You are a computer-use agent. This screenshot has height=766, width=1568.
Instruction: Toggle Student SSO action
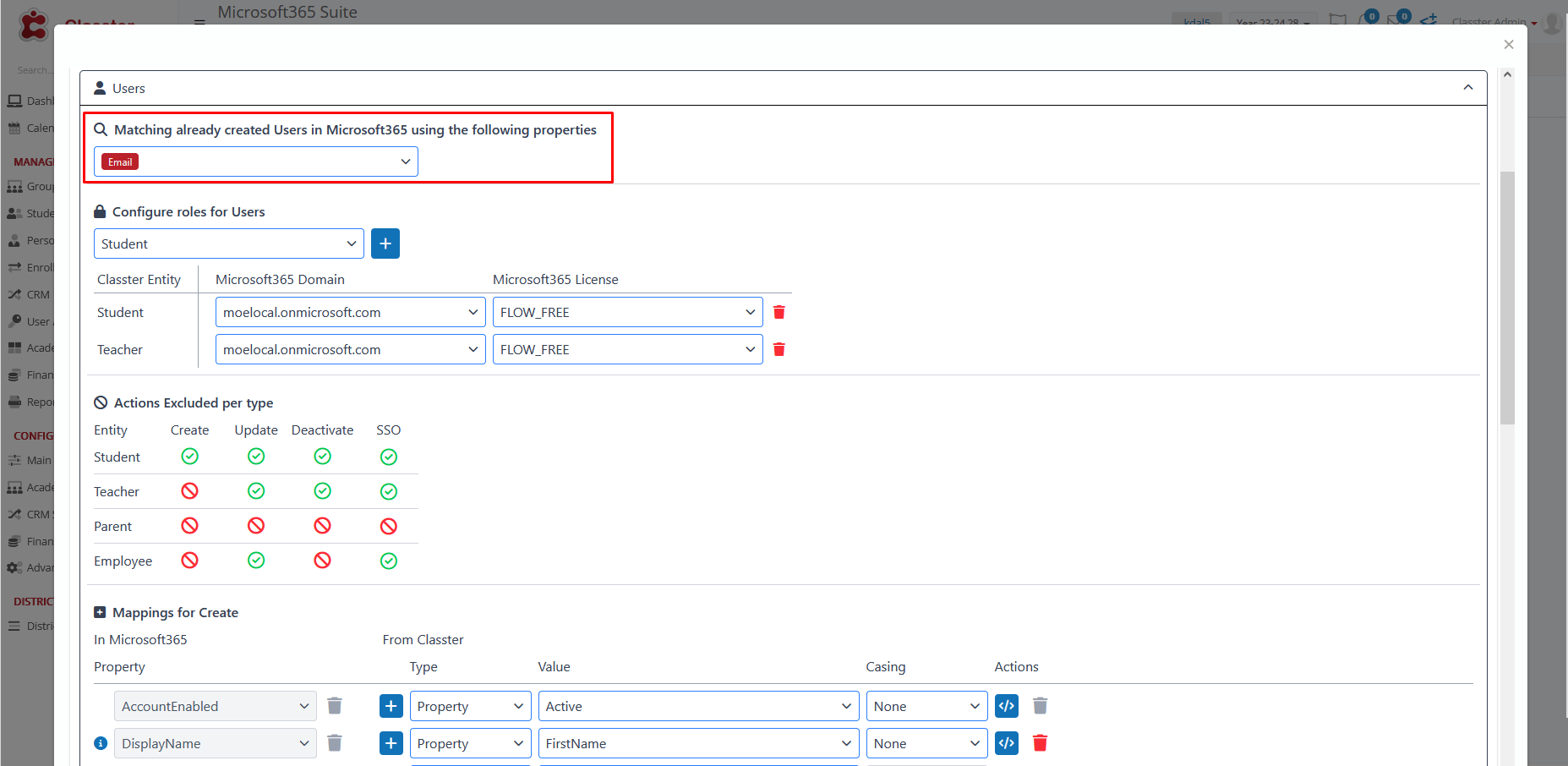pyautogui.click(x=389, y=457)
